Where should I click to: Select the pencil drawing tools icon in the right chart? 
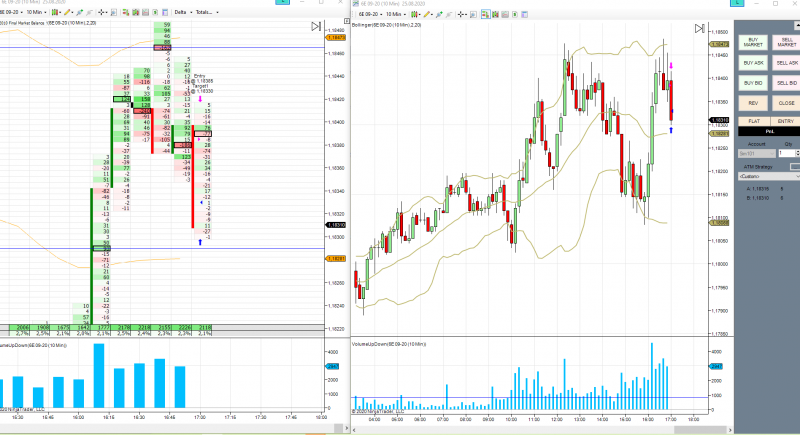point(427,14)
